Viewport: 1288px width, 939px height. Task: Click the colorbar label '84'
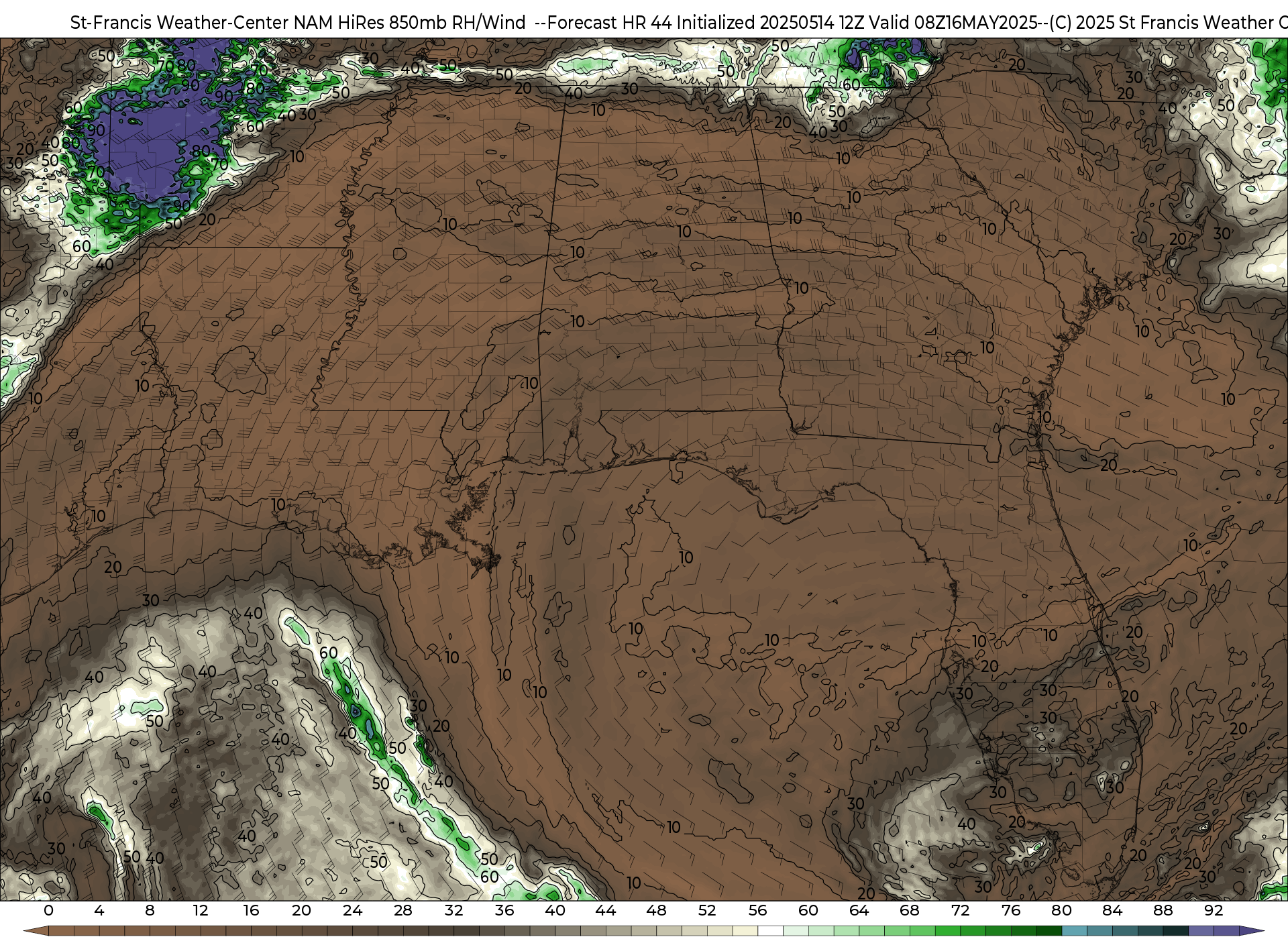[x=1112, y=911]
